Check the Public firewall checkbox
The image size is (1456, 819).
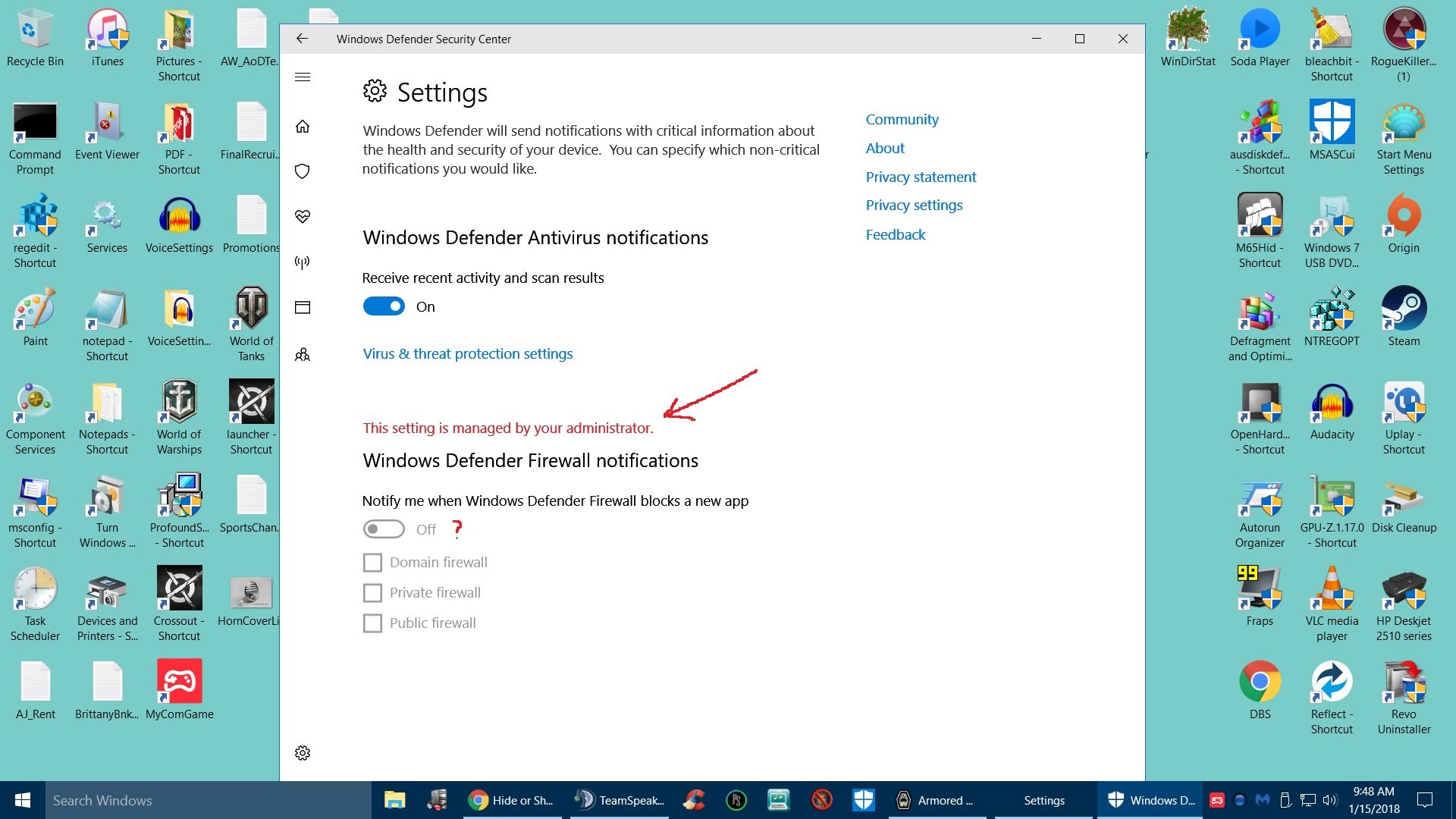(x=372, y=623)
